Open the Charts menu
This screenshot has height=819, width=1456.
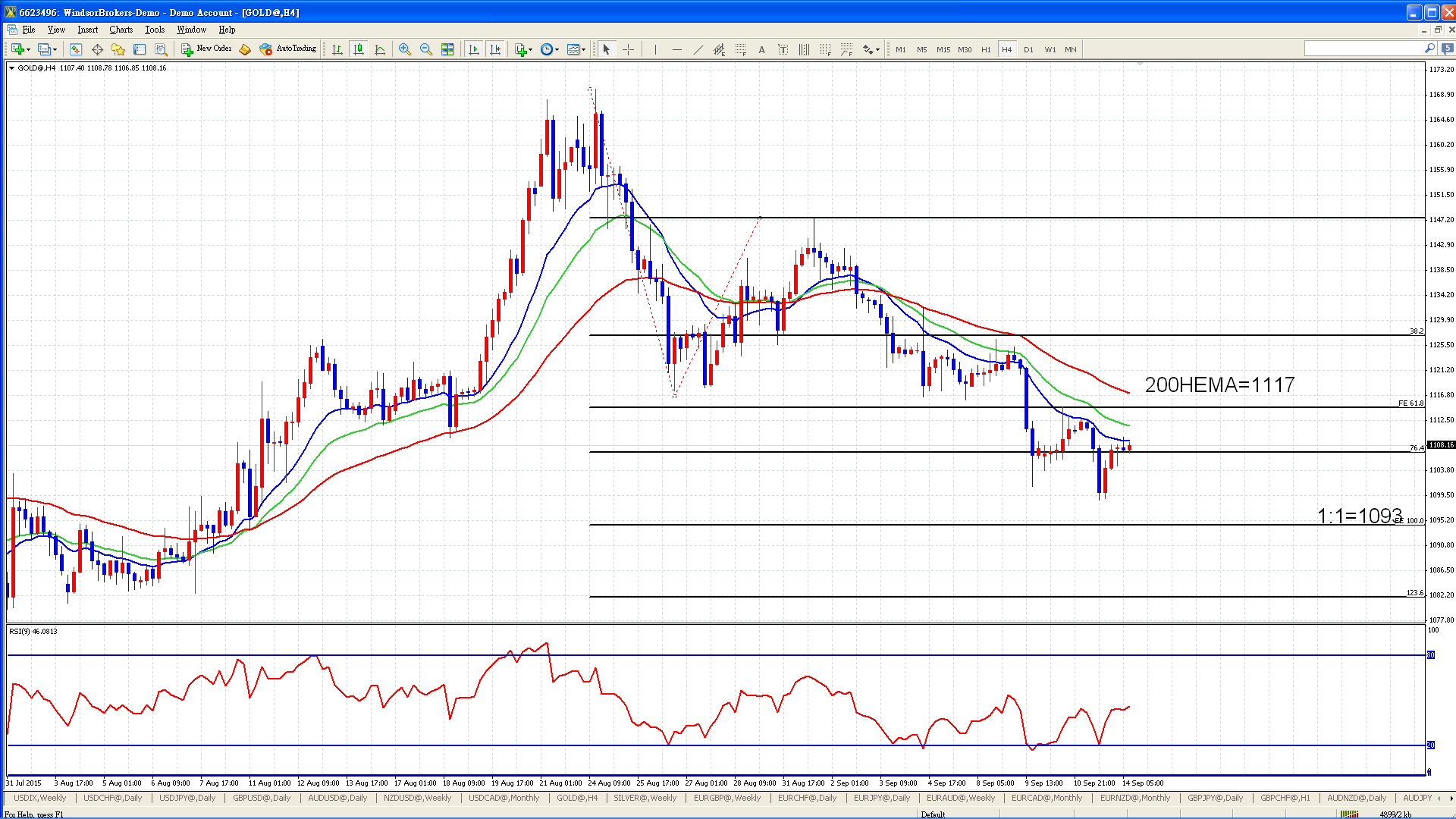pos(121,30)
